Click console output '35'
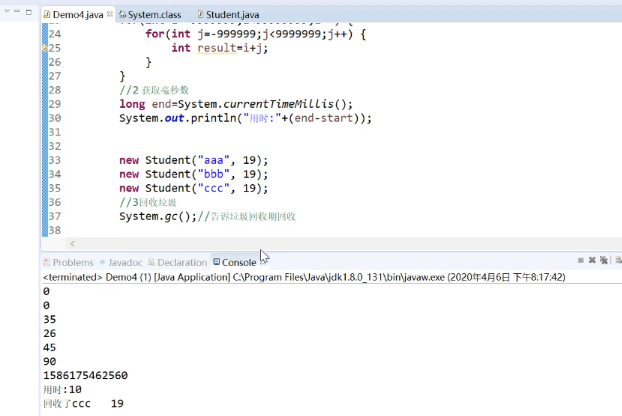This screenshot has height=416, width=622. click(50, 319)
